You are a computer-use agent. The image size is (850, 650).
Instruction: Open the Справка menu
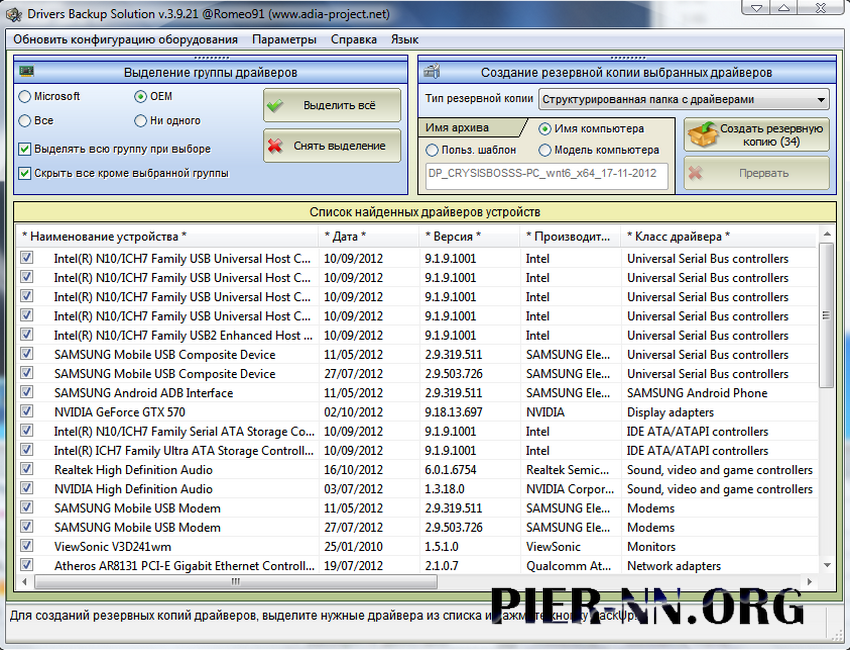pyautogui.click(x=353, y=40)
